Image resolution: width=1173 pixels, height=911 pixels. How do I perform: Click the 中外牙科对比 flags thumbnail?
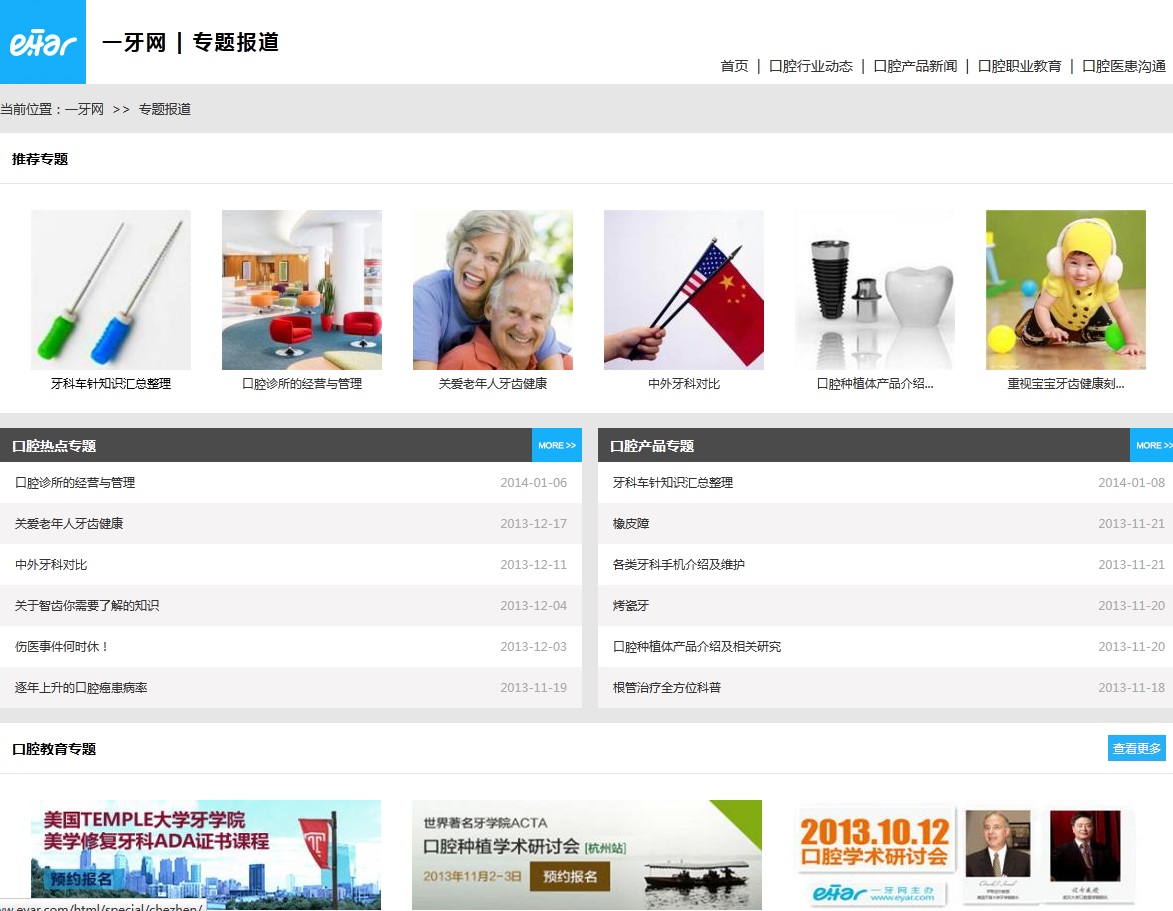683,289
